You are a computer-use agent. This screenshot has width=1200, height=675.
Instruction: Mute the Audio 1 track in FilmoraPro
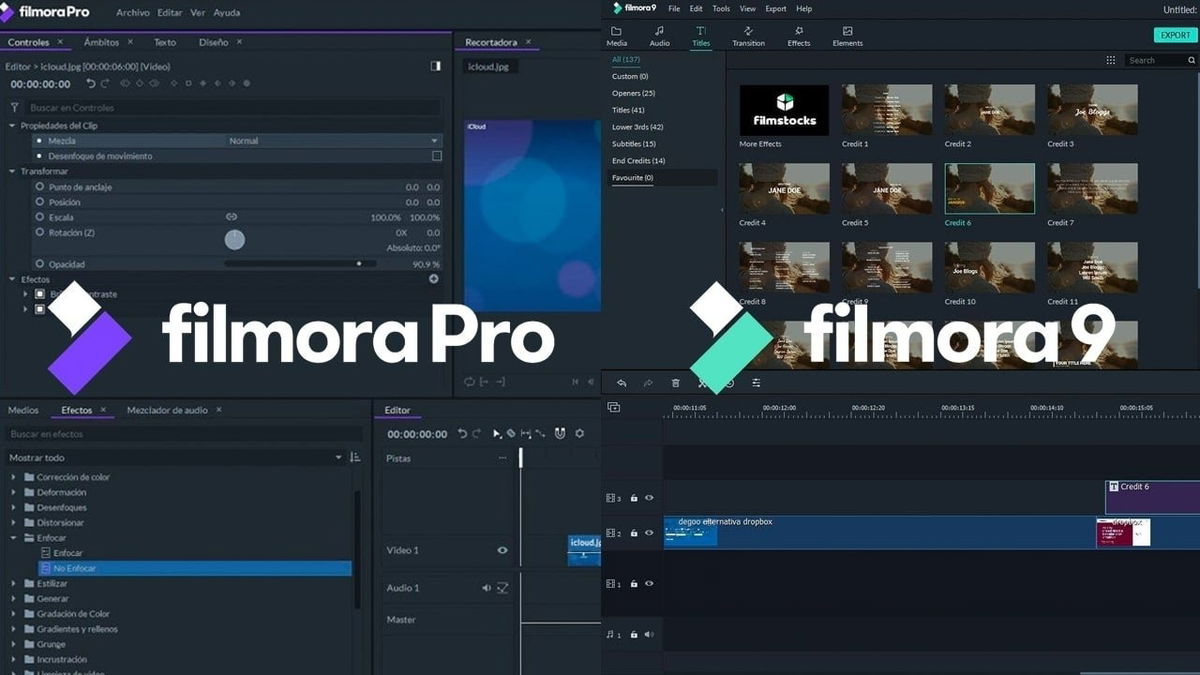click(x=488, y=587)
